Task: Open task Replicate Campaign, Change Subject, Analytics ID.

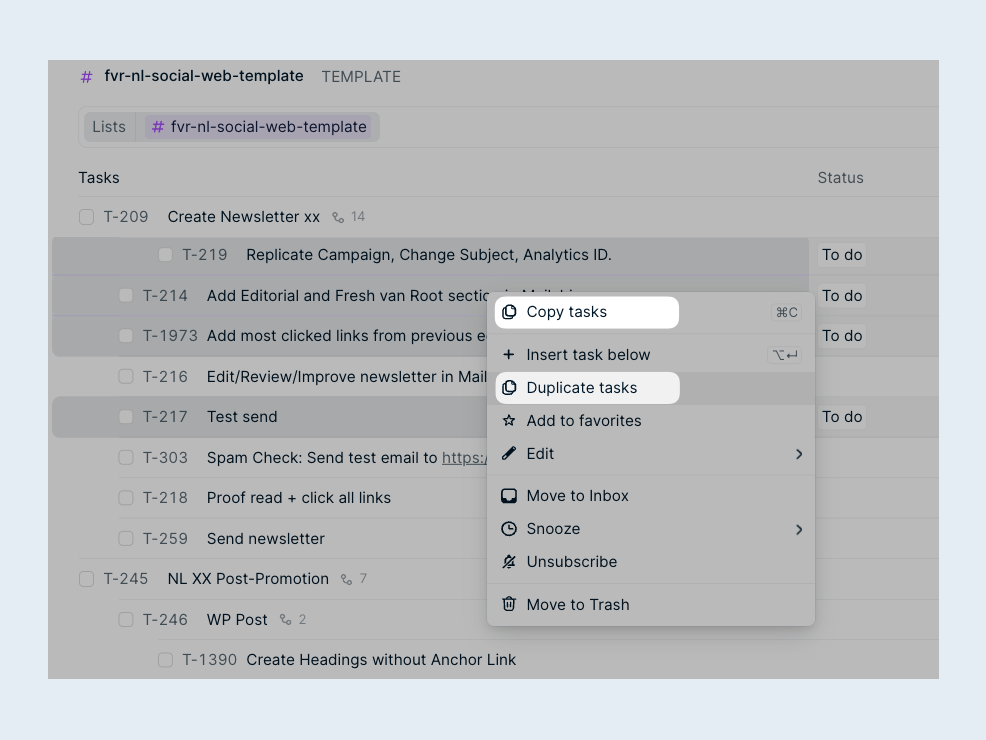Action: [x=429, y=255]
